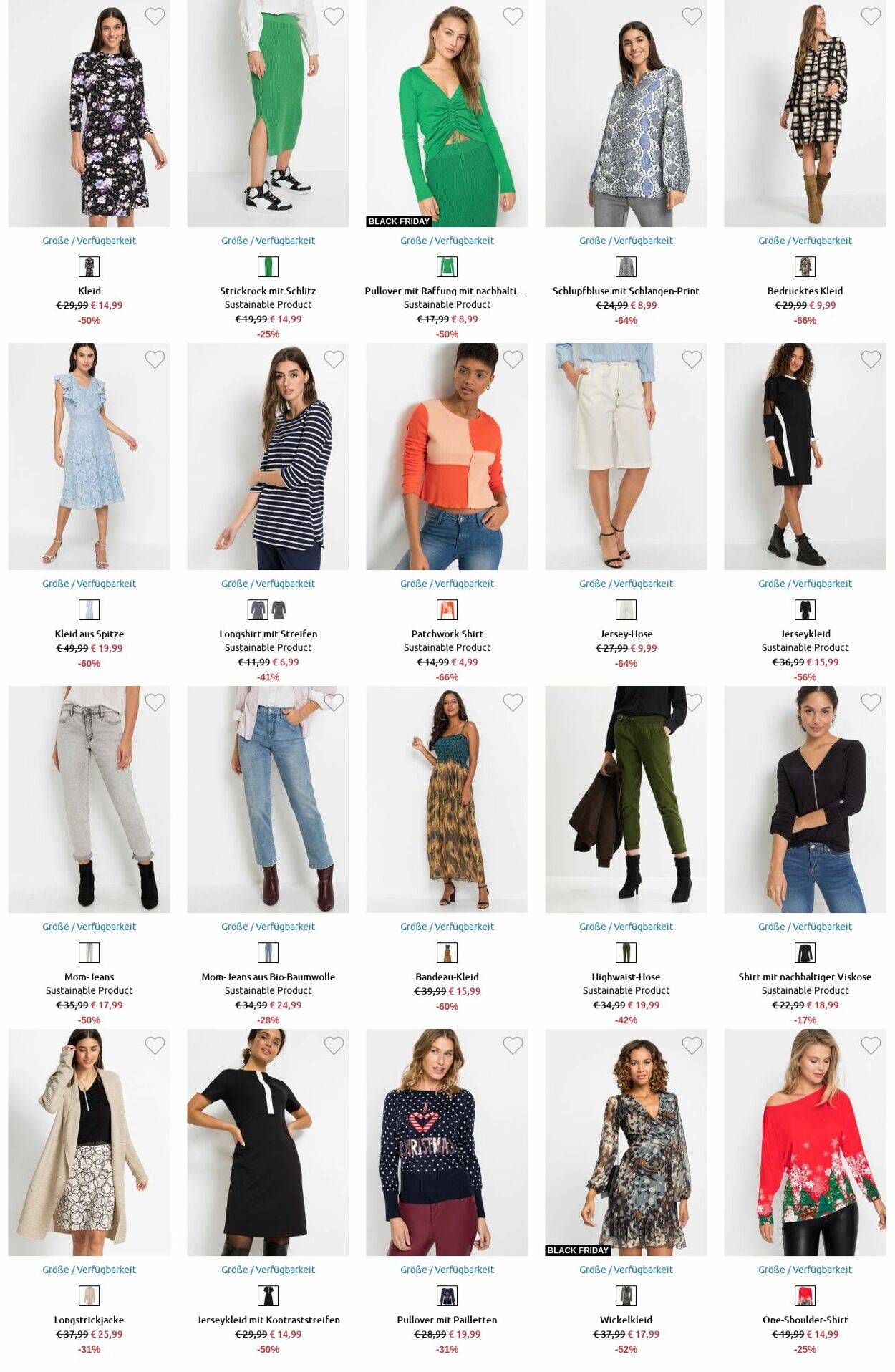Open Shirt mit nachhaltiger Viskose link
This screenshot has width=895, height=1372.
pos(805,977)
